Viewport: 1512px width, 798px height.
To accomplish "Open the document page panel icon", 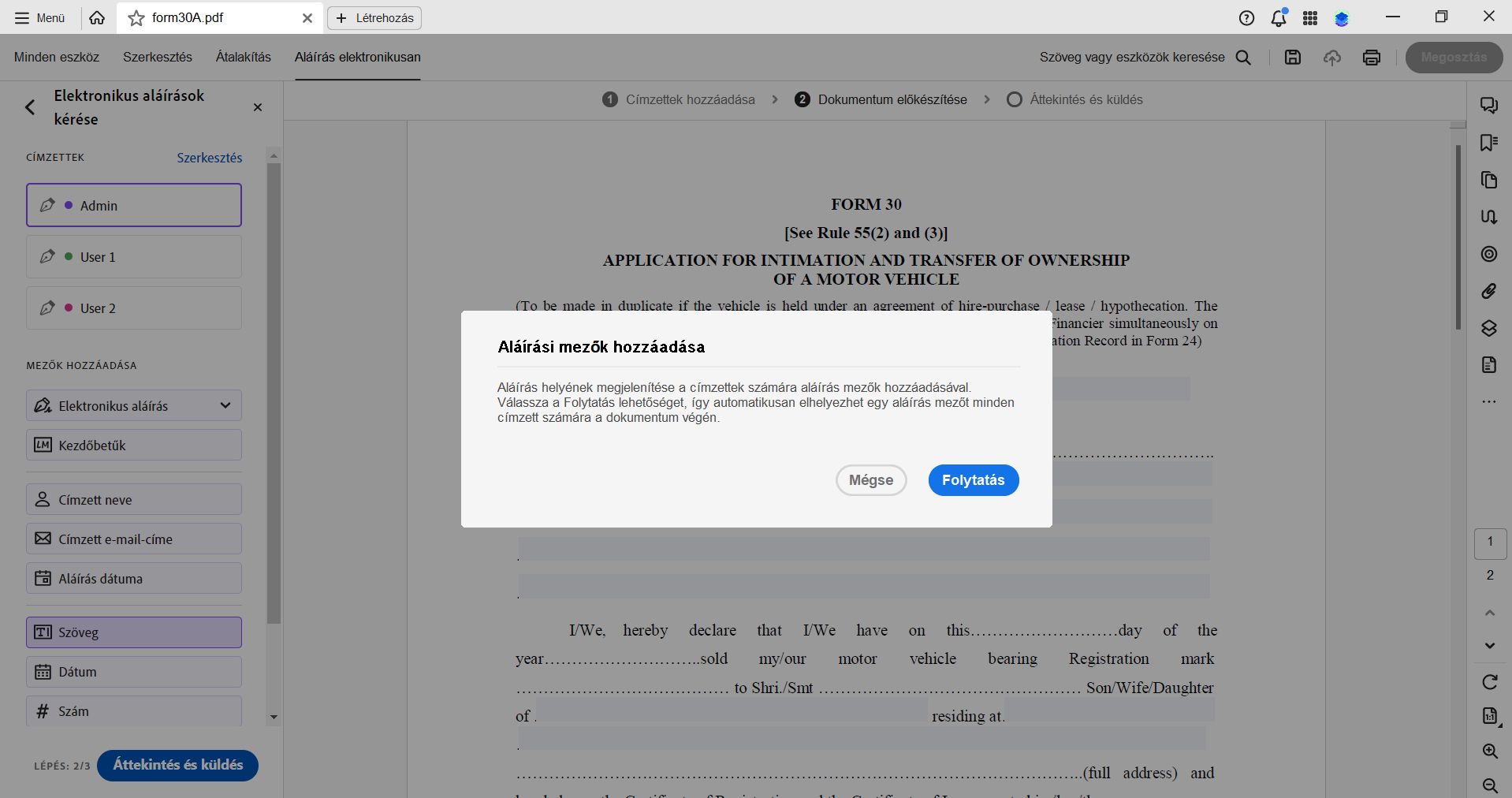I will (x=1489, y=364).
